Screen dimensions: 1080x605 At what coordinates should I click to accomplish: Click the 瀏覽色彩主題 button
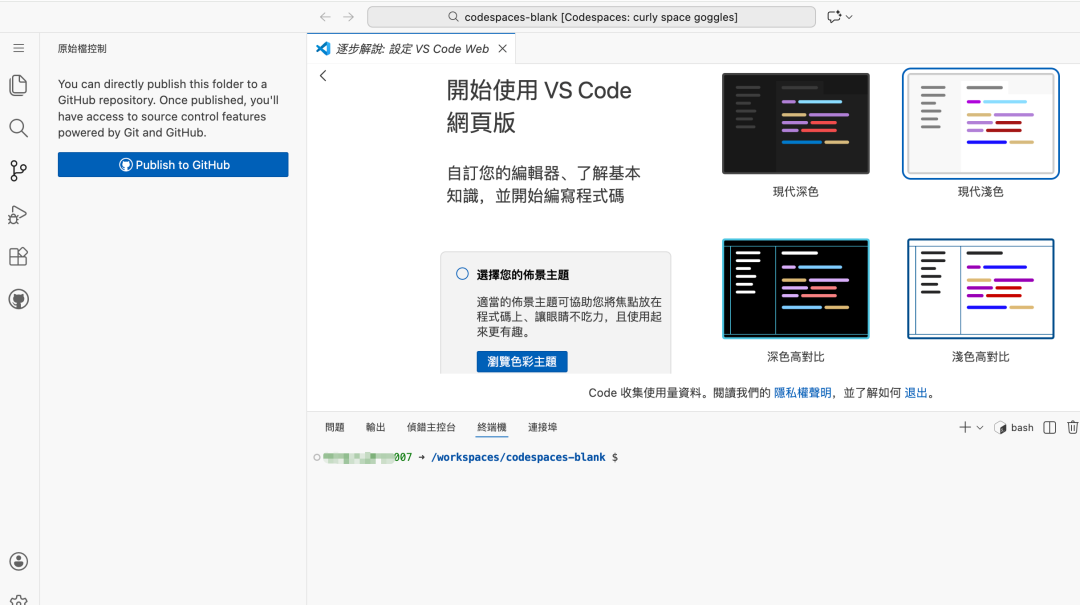point(522,362)
